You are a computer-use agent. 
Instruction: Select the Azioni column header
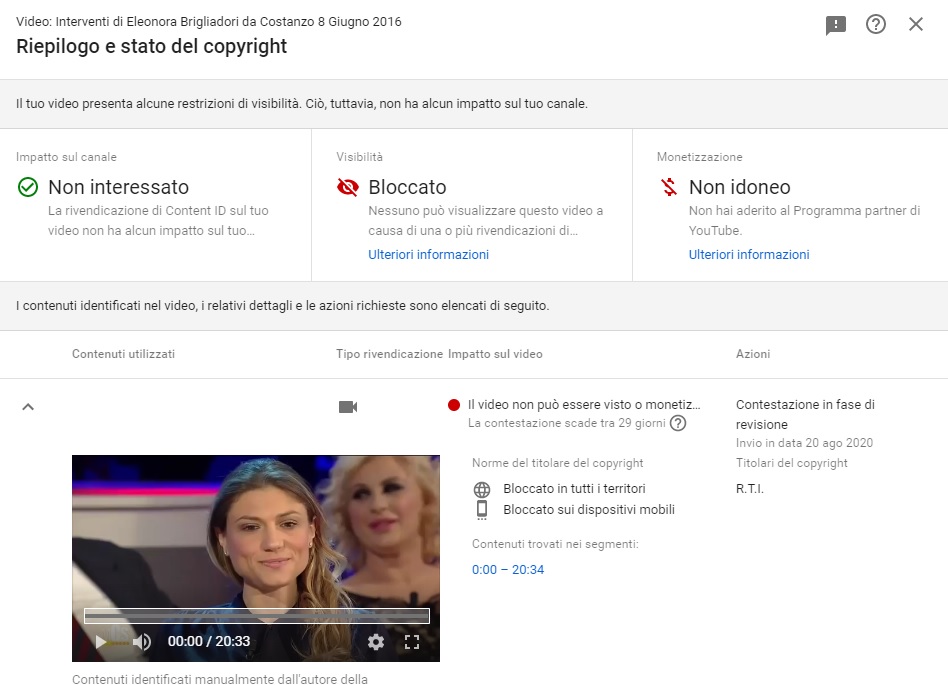click(x=752, y=354)
